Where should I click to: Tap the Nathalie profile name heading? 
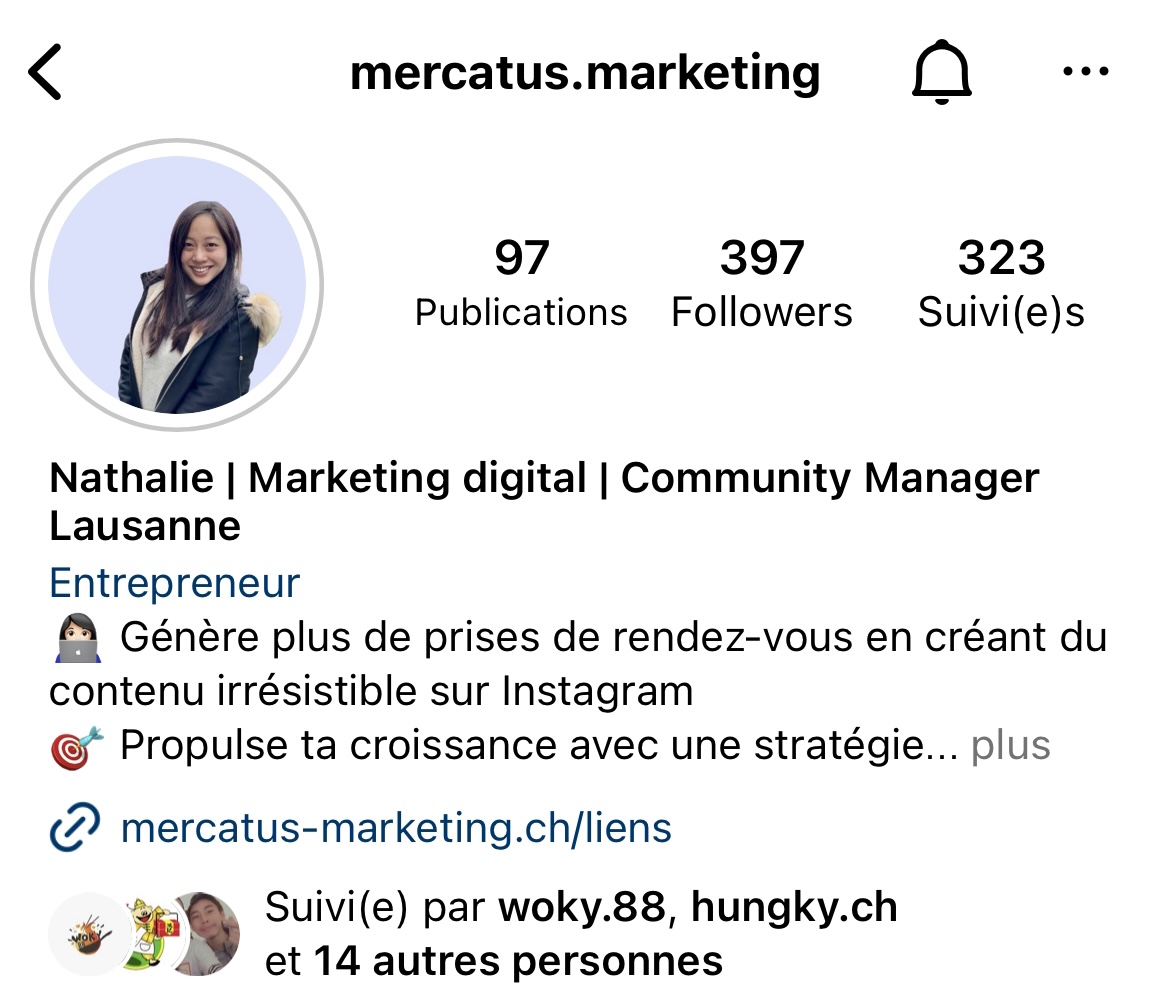pyautogui.click(x=544, y=501)
